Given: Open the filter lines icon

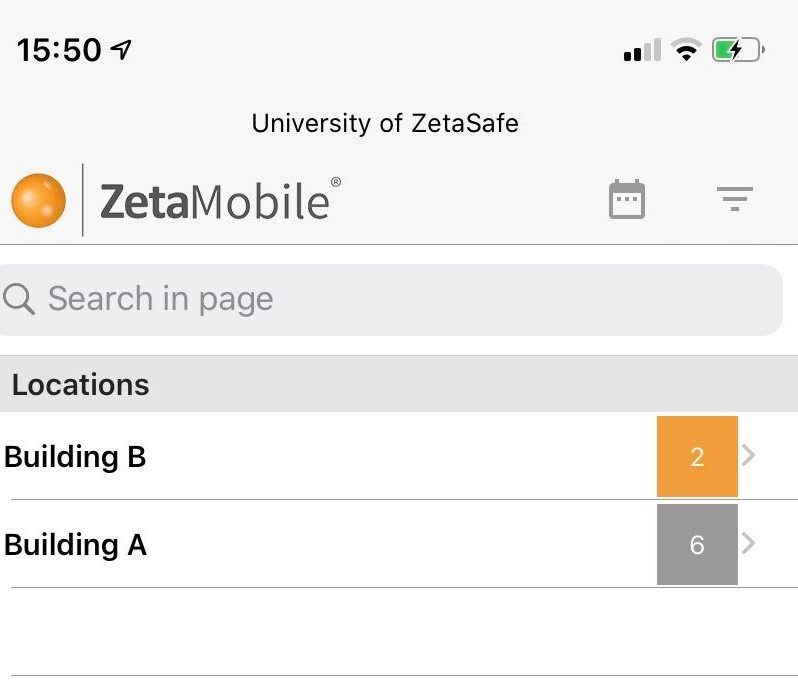Looking at the screenshot, I should pyautogui.click(x=734, y=199).
